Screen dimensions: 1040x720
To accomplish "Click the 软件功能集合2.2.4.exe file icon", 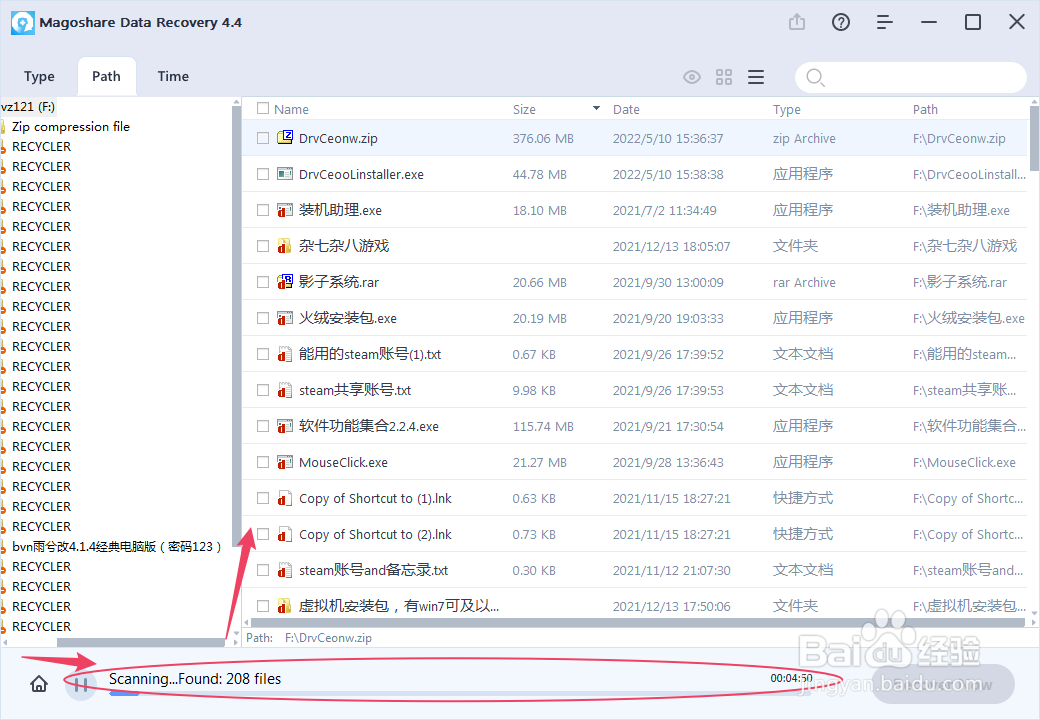I will [285, 426].
